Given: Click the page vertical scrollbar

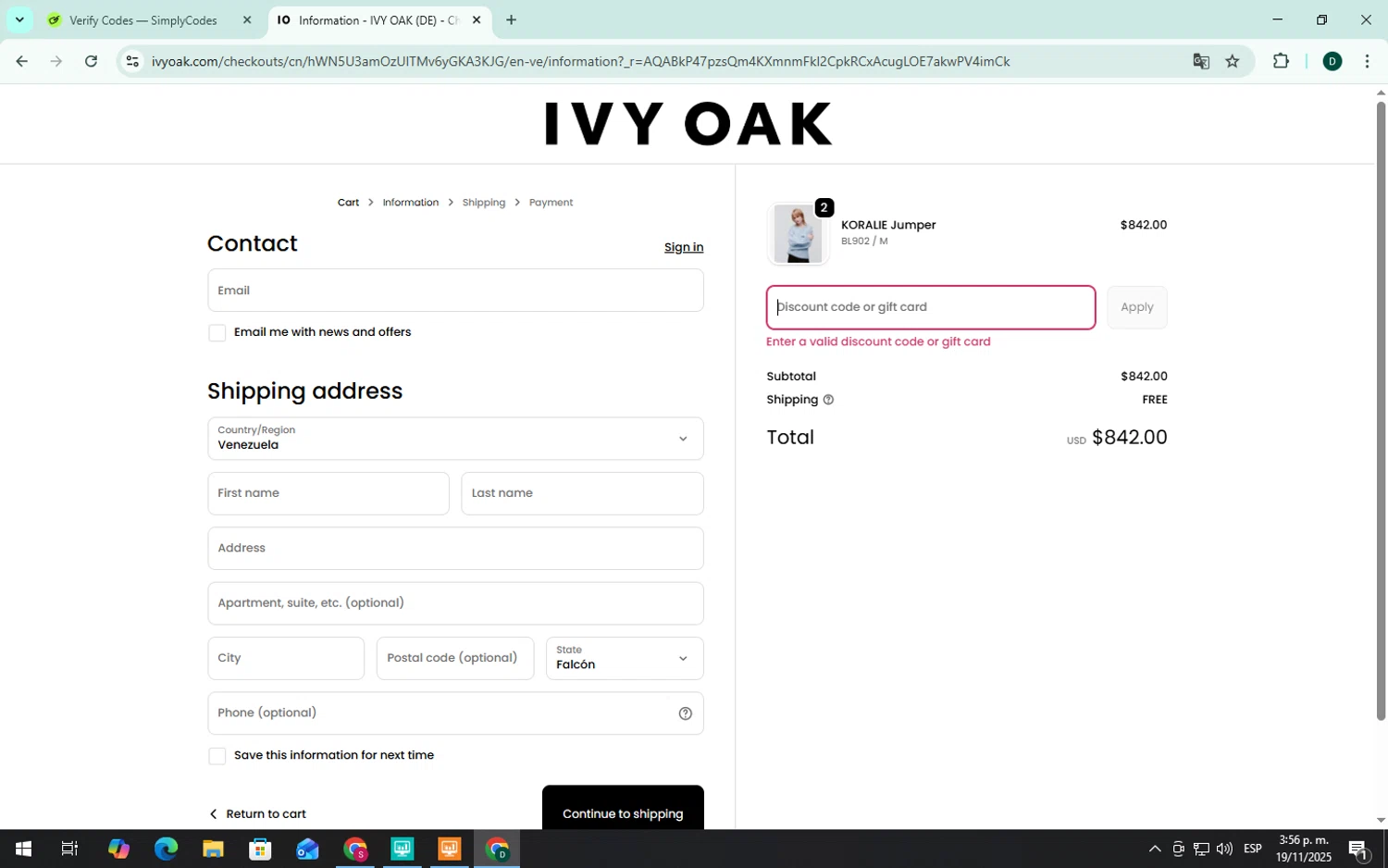Looking at the screenshot, I should point(1381,411).
